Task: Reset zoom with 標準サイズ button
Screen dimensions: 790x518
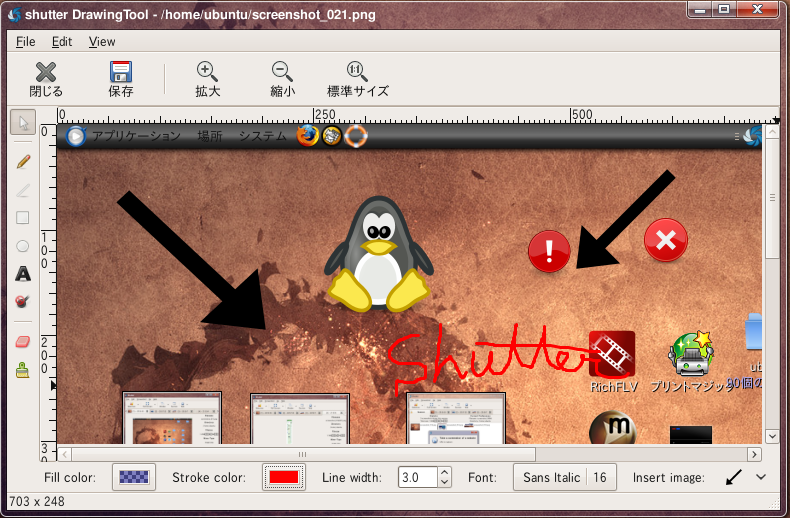Action: click(358, 79)
